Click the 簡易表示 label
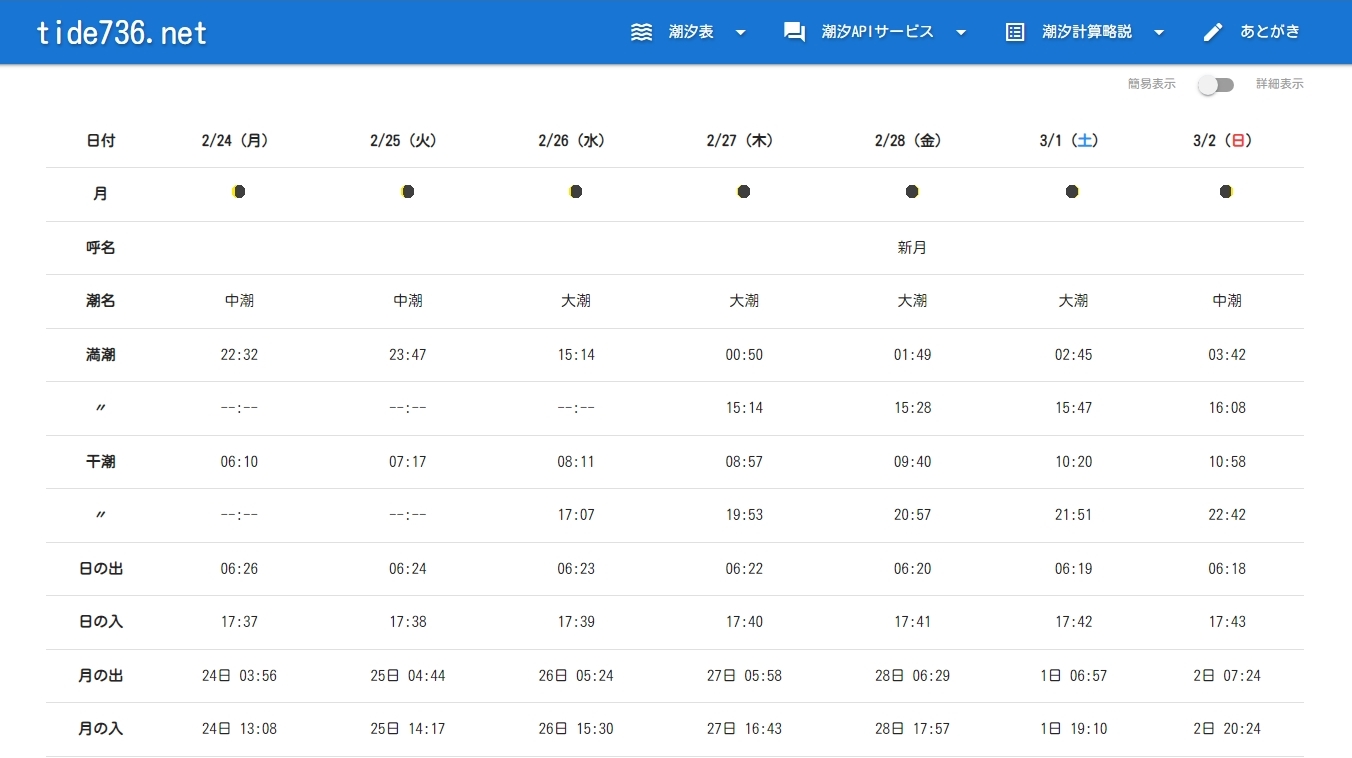 coord(1152,84)
